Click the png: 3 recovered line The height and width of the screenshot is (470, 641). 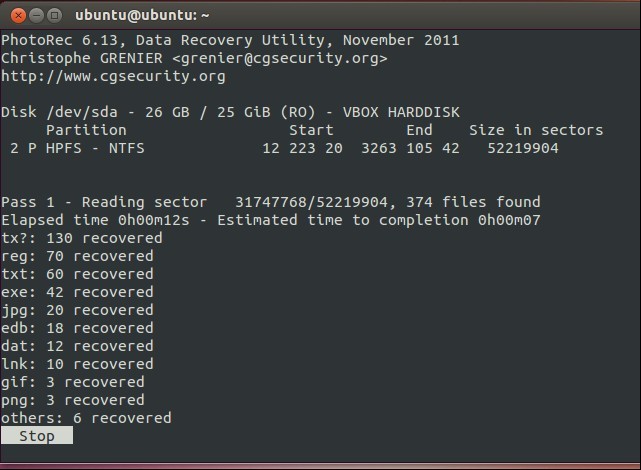click(73, 400)
